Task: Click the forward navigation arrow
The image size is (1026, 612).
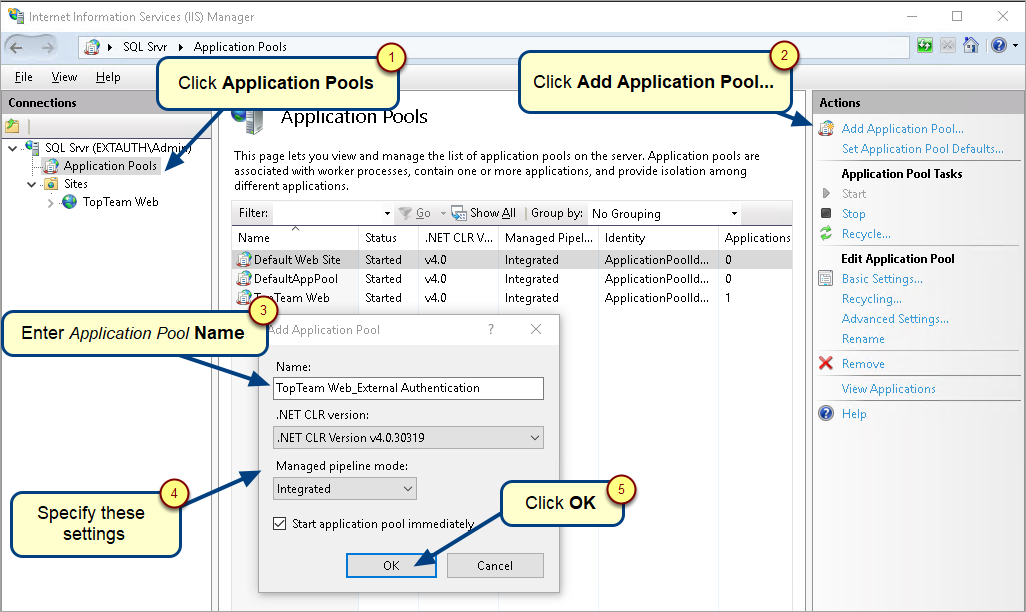Action: coord(48,47)
